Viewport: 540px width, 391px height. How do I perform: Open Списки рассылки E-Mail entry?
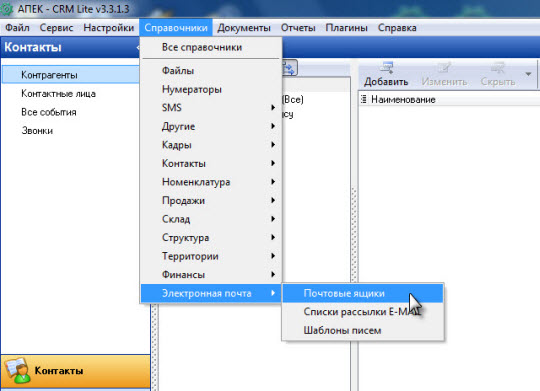[x=363, y=312]
